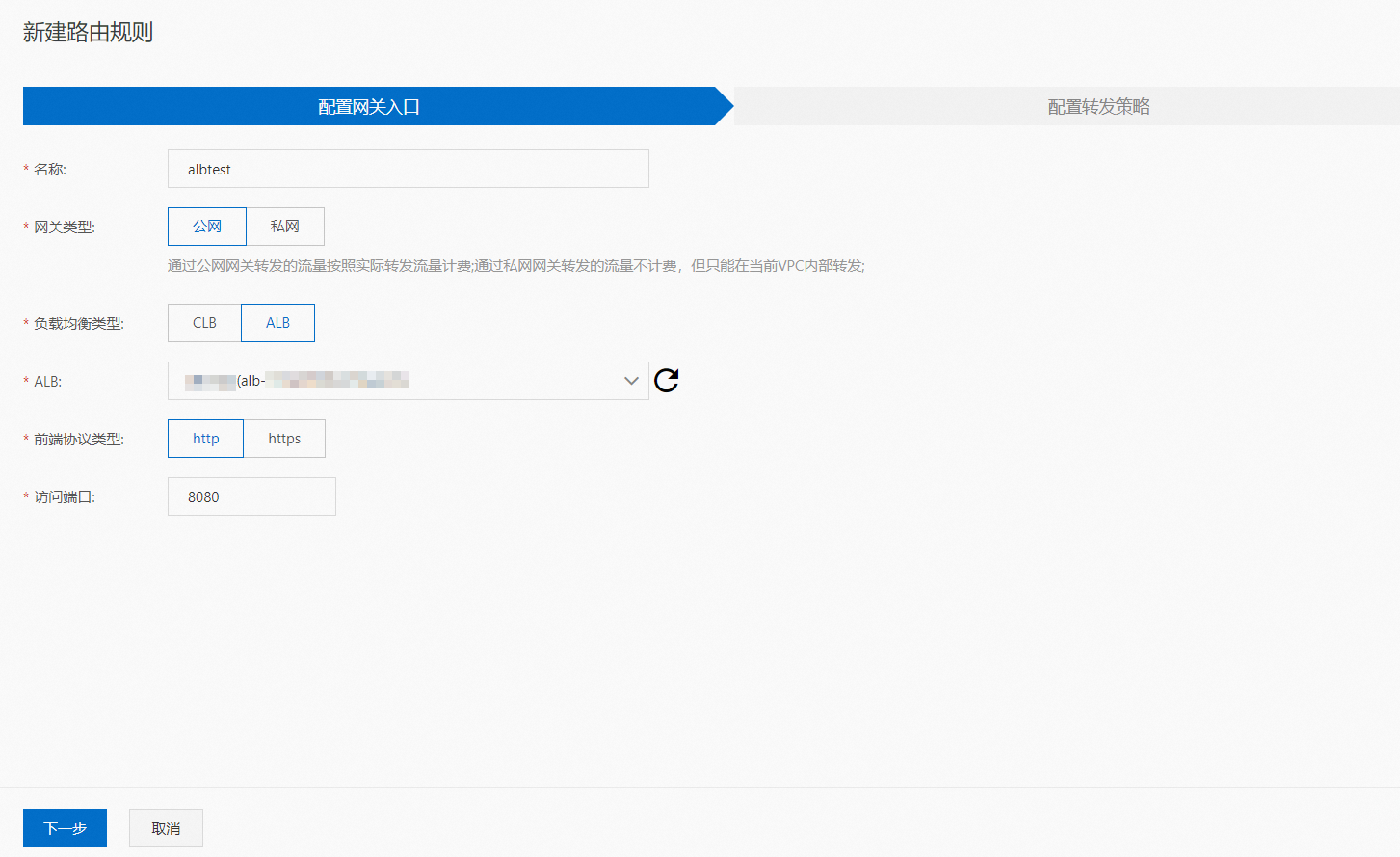Choose CLB load balancer type
Screen dimensions: 1400x857
pos(204,323)
